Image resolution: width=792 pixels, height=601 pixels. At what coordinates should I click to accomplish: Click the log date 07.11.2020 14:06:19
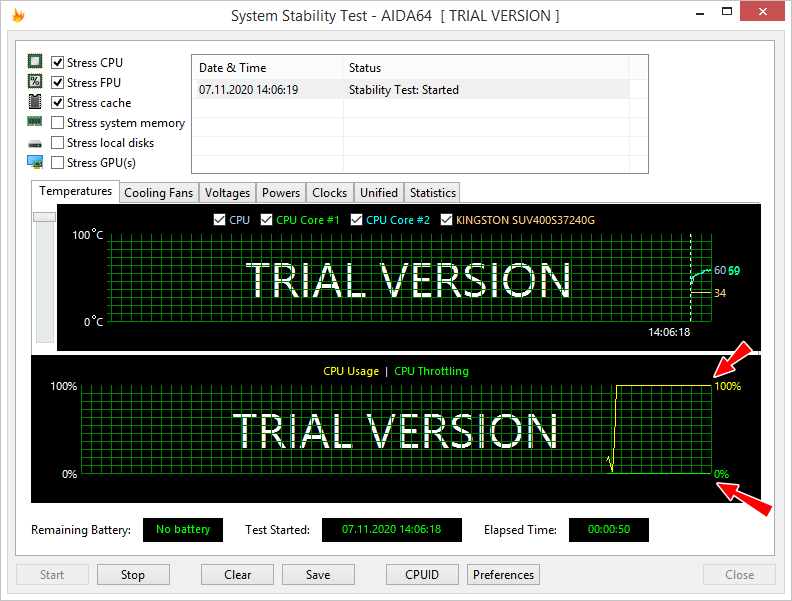coord(249,90)
